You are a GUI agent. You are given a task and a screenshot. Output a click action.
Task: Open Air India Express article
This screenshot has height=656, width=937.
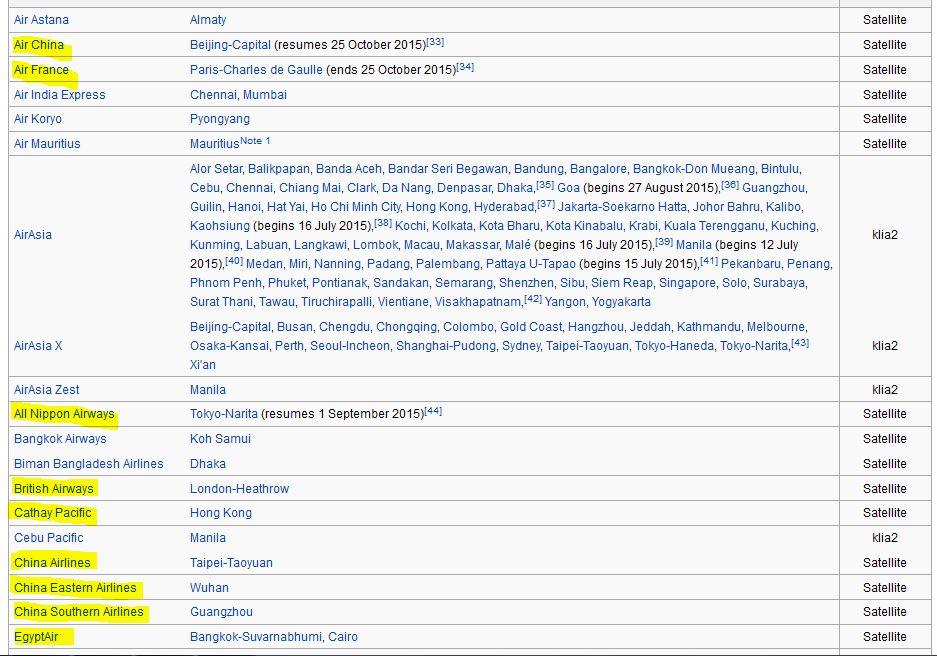coord(60,95)
